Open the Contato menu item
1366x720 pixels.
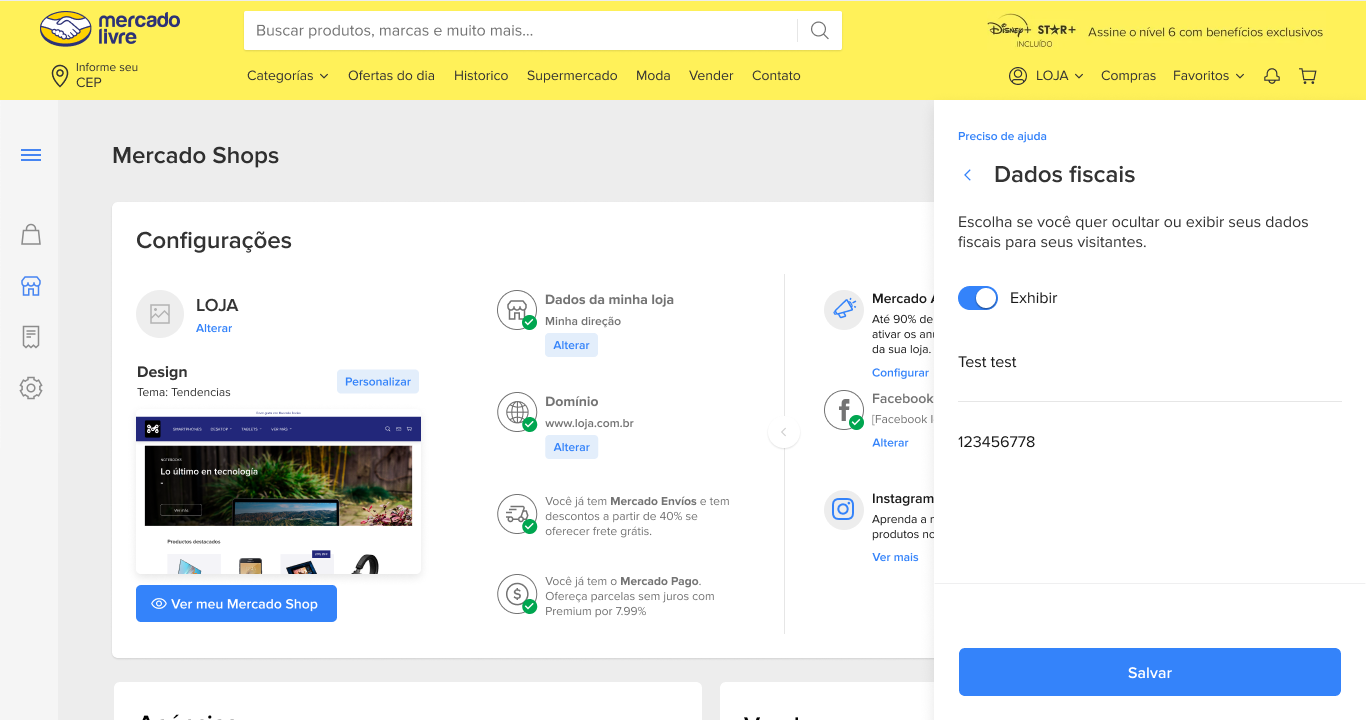point(776,76)
